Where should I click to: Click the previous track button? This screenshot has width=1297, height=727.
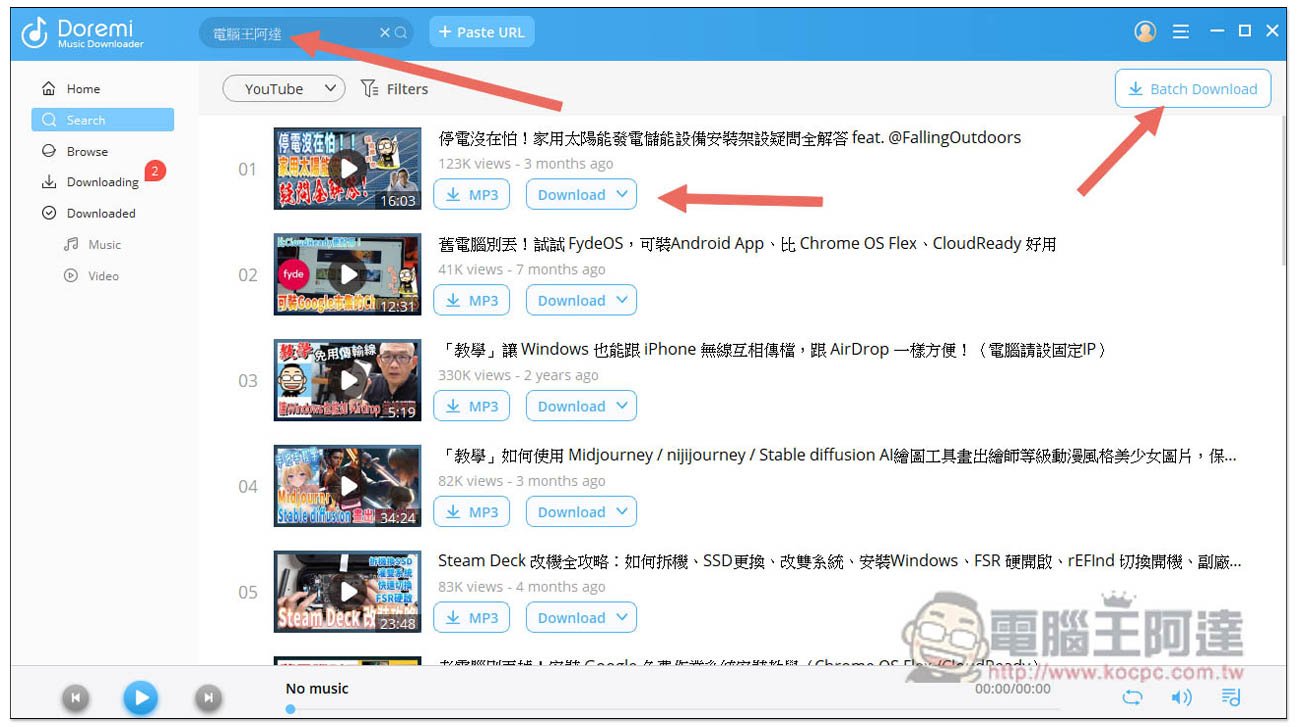[76, 697]
